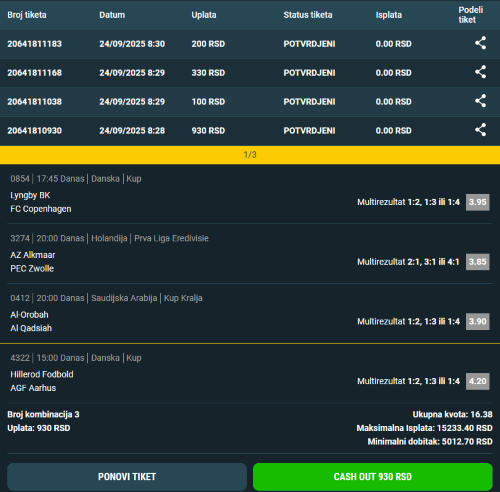The width and height of the screenshot is (500, 492).
Task: Select the 3.95 odds box for Lyngby BK
Action: (x=477, y=202)
